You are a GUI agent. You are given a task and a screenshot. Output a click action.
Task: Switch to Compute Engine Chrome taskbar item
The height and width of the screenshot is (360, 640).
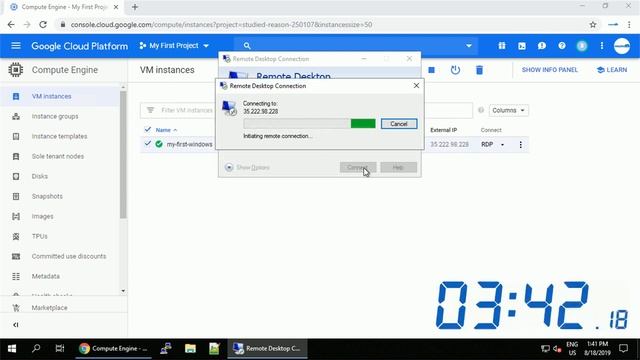[x=114, y=349]
